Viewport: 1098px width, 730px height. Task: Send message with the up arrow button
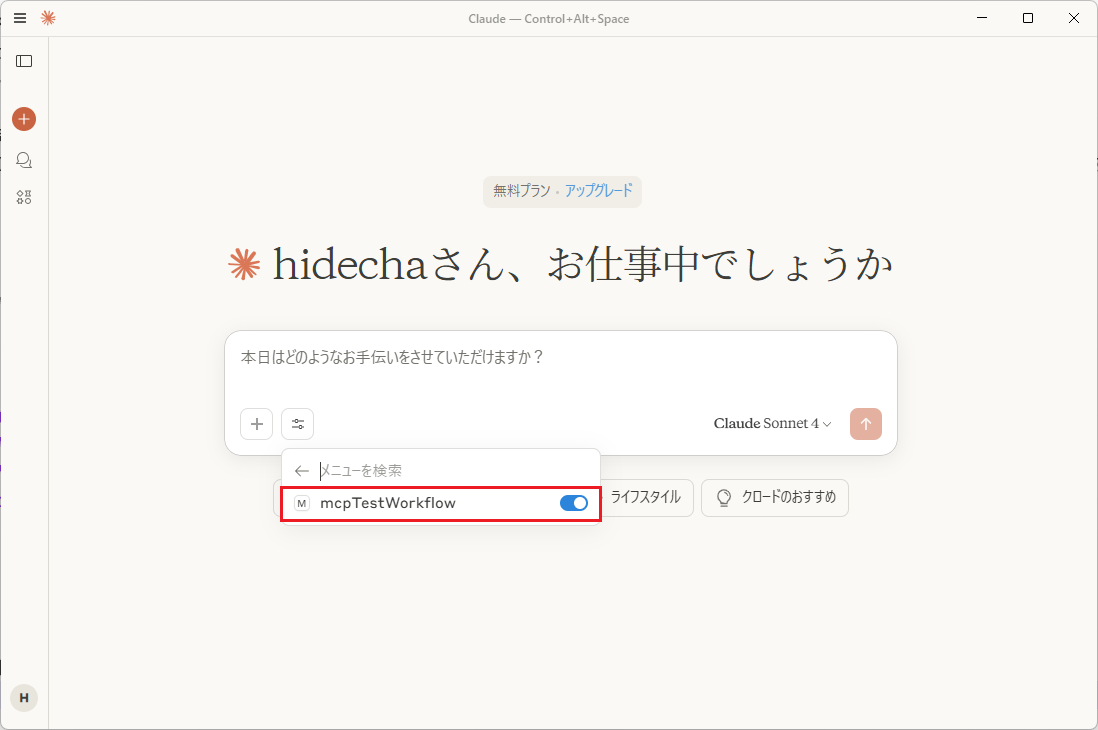866,424
